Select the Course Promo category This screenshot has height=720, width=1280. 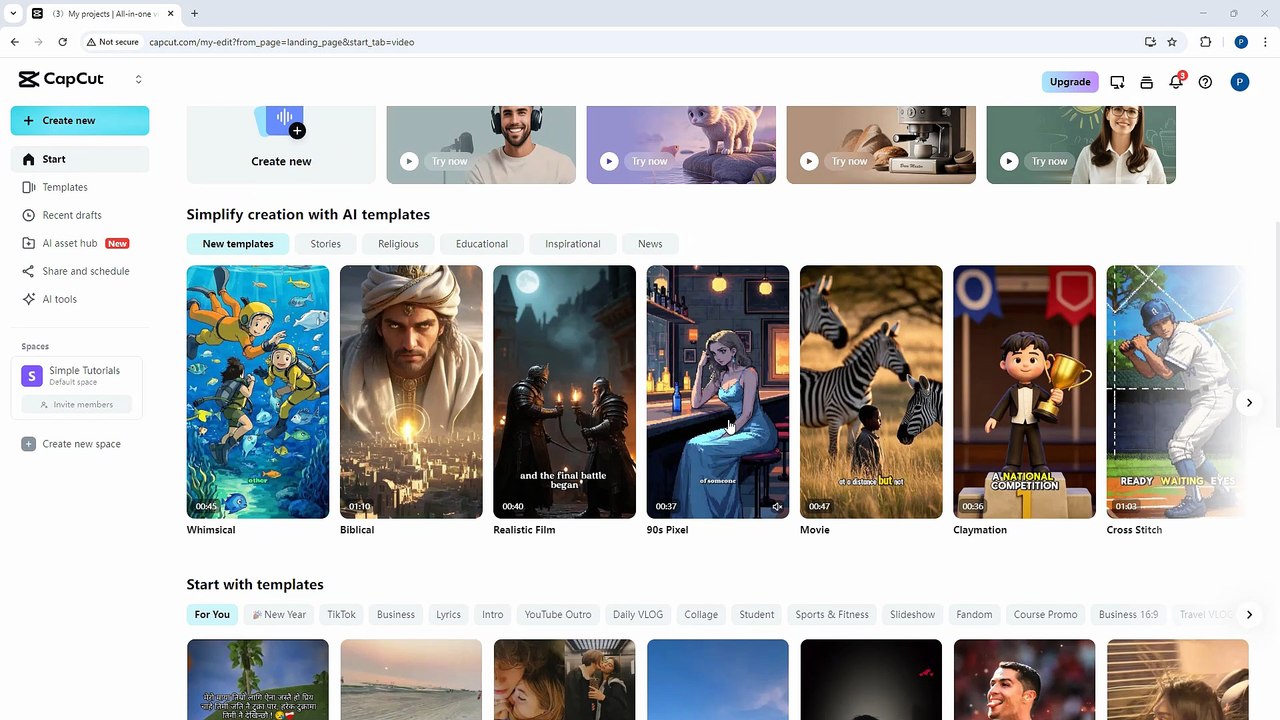point(1046,615)
